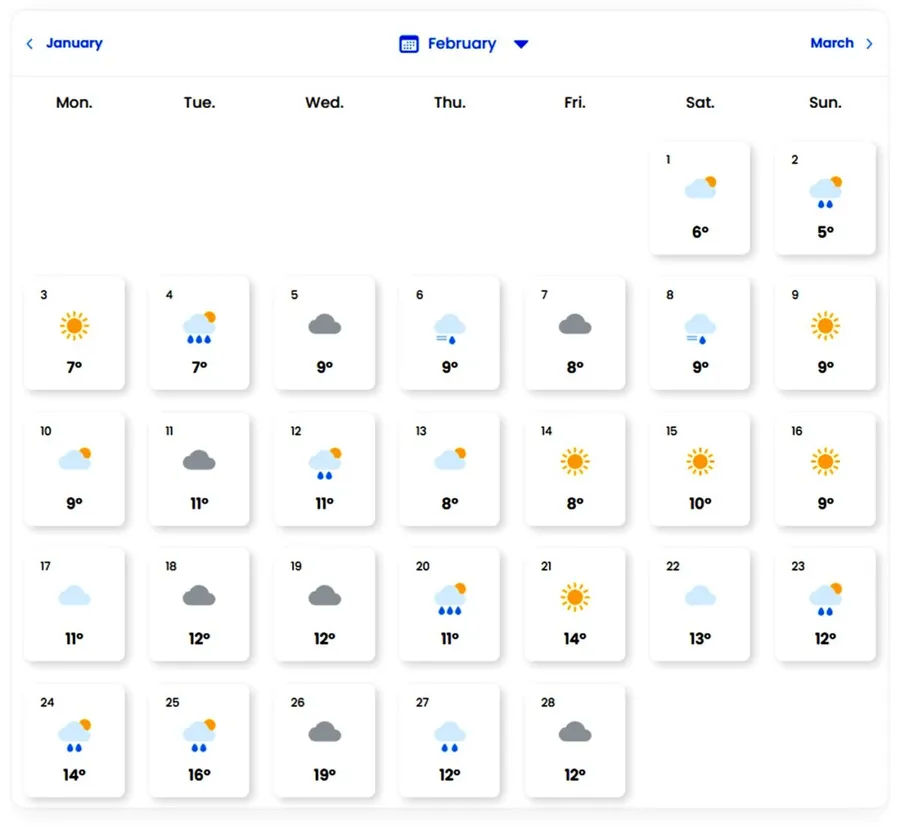The height and width of the screenshot is (830, 900).
Task: Select the sunny icon on February 3
Action: 74,325
